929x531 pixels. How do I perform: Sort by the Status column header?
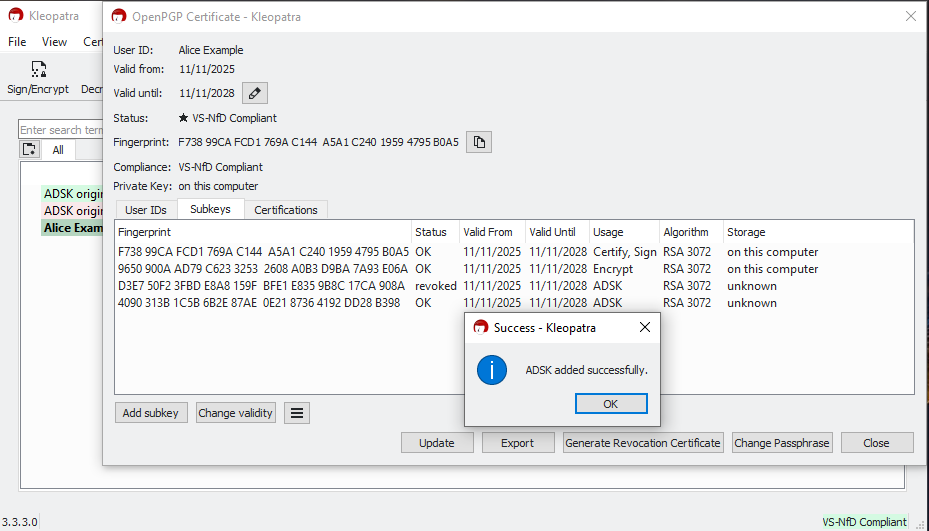[435, 232]
